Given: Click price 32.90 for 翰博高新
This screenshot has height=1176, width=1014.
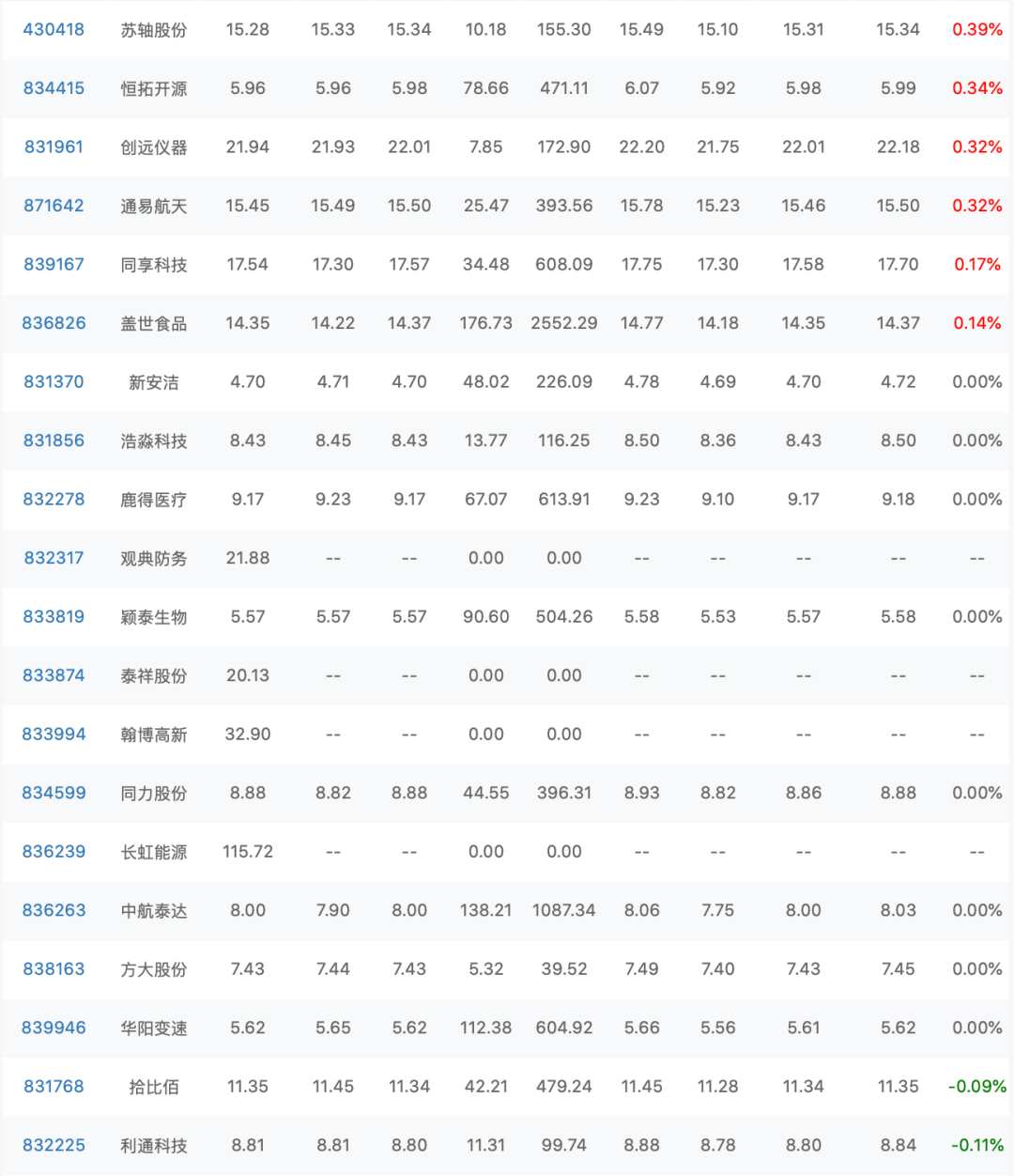Looking at the screenshot, I should coord(248,734).
